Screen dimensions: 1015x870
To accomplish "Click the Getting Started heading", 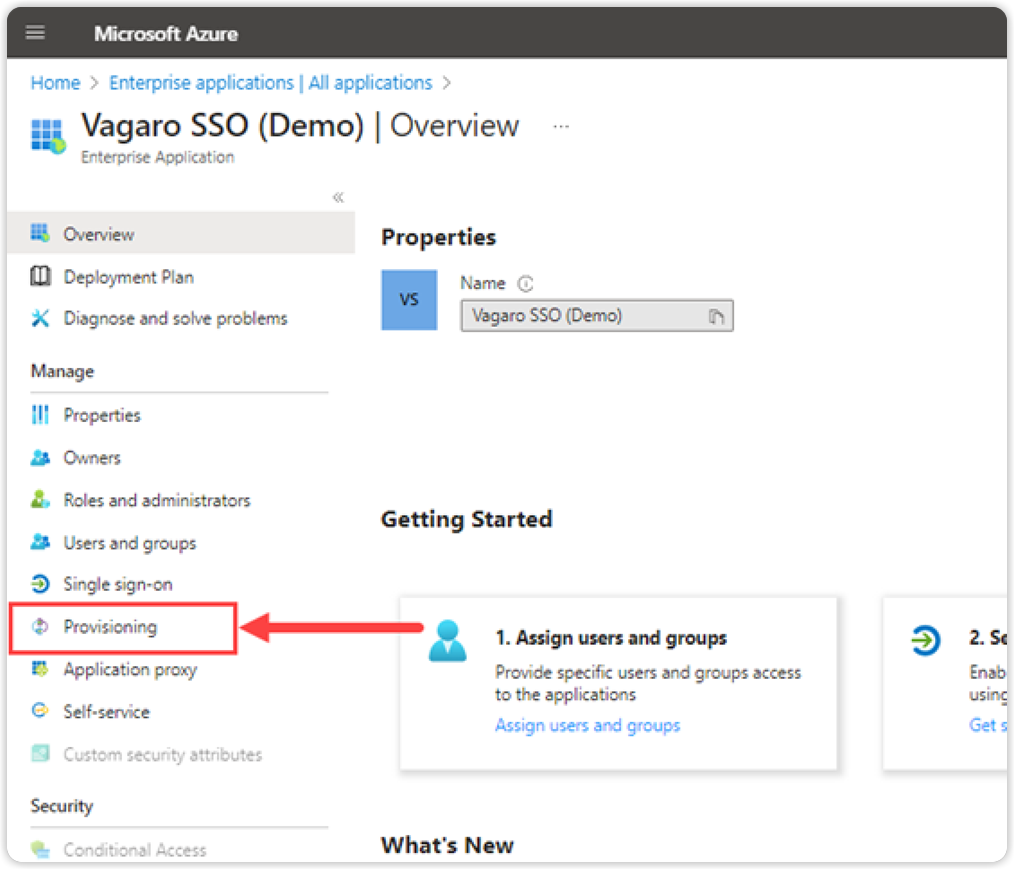I will click(x=467, y=519).
